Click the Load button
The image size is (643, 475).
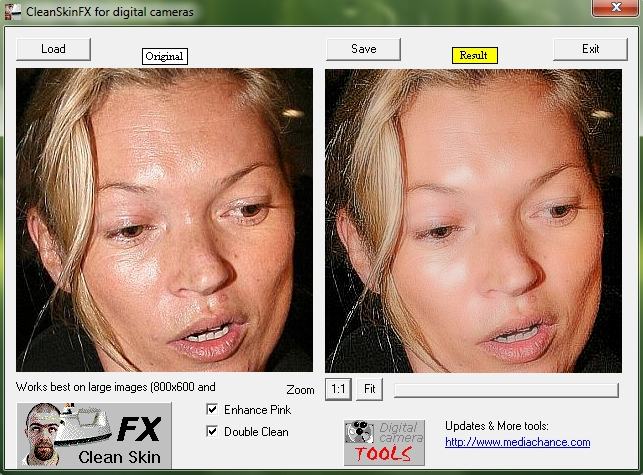pyautogui.click(x=53, y=49)
